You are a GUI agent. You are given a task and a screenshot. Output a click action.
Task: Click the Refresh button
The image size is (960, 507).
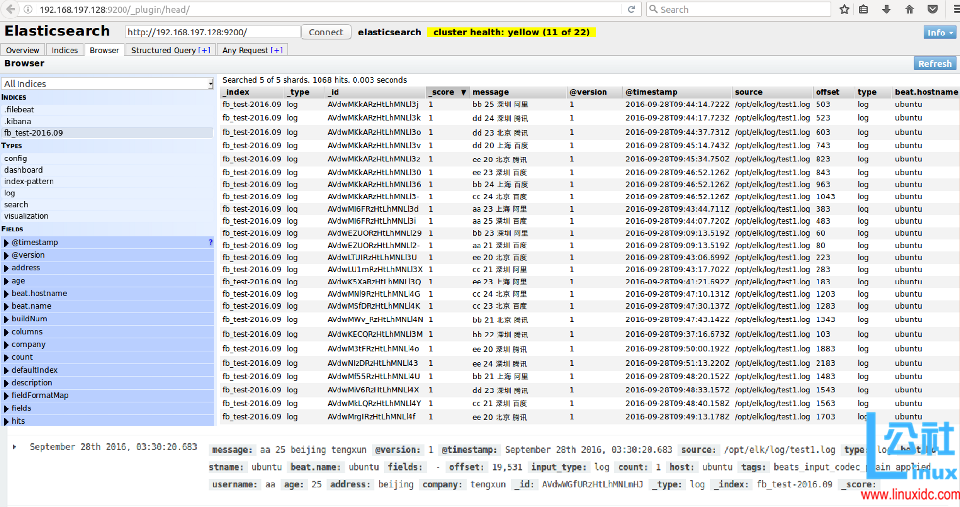935,63
